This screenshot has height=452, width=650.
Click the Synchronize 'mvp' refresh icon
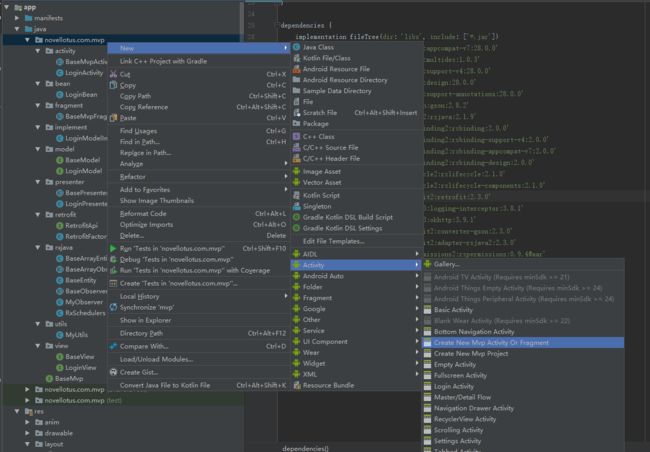(113, 307)
